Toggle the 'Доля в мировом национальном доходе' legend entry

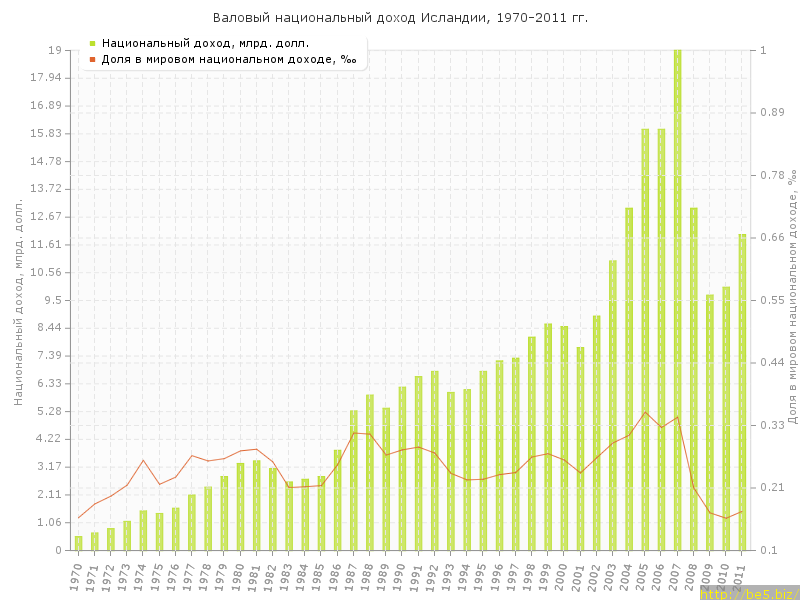pos(229,59)
